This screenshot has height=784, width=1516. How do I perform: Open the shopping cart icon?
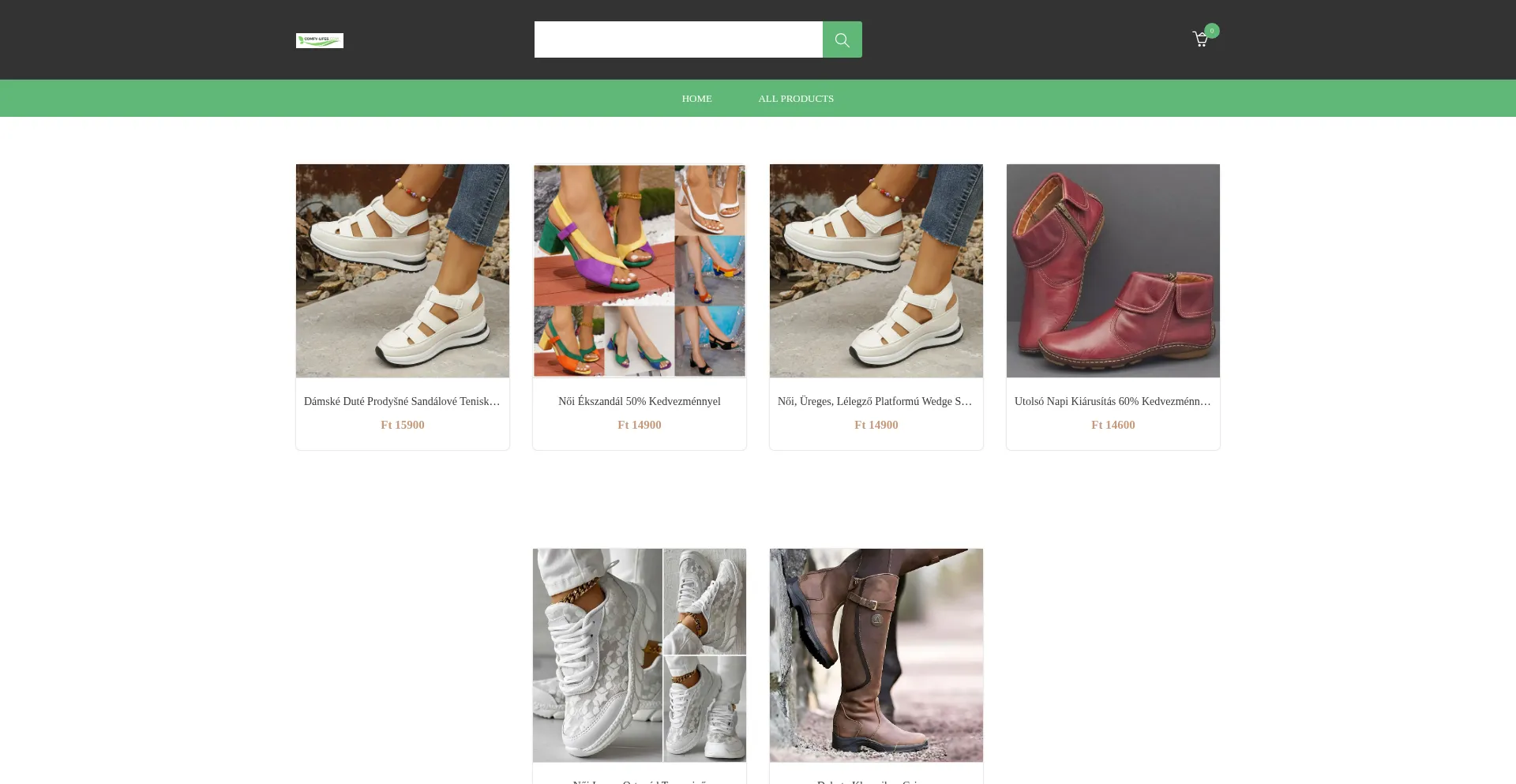click(x=1199, y=39)
